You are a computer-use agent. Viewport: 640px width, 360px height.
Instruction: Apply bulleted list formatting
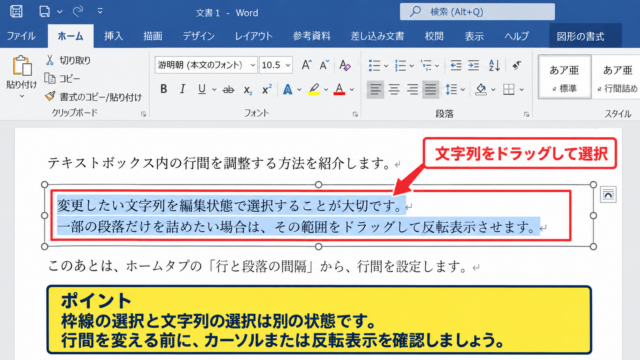[374, 65]
